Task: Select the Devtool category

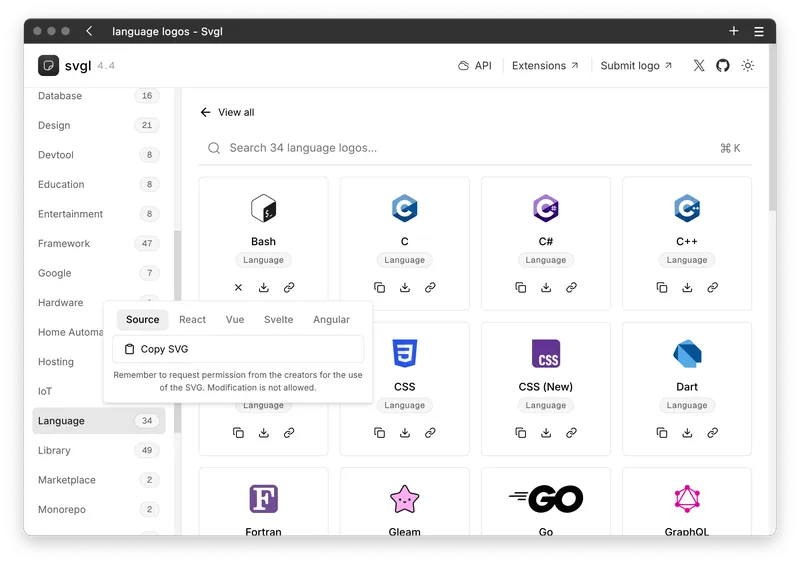Action: [x=98, y=155]
